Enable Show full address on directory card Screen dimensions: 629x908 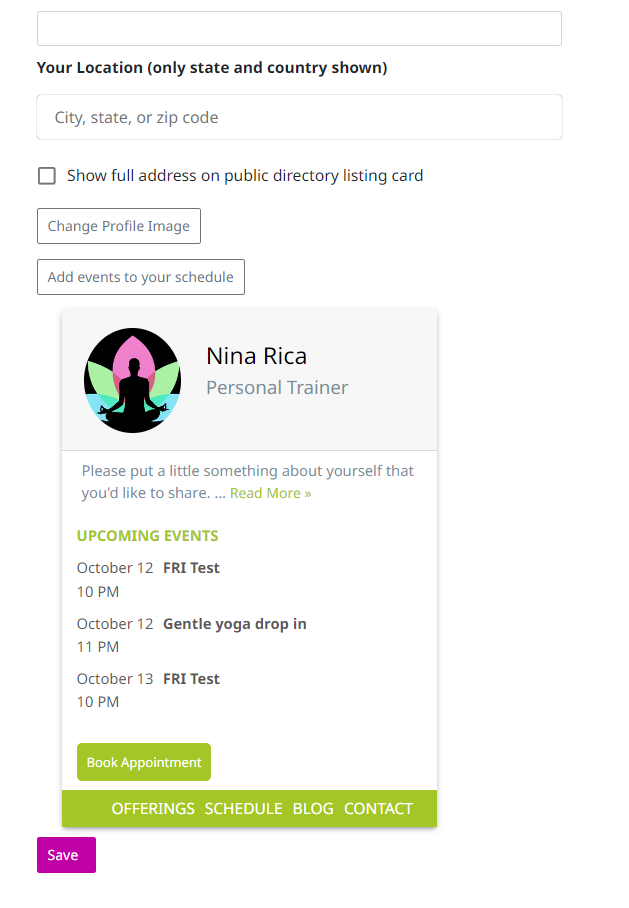[47, 175]
